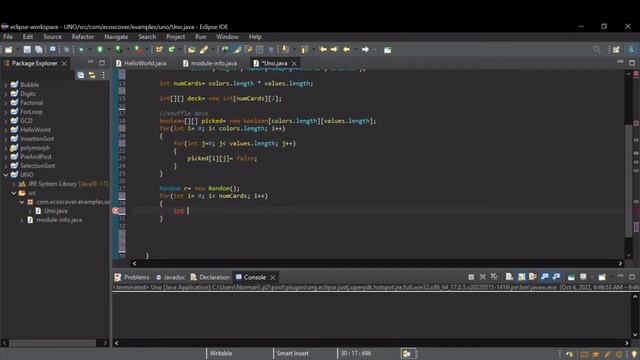
Task: Close the Package Explorer view tab
Action: click(x=64, y=63)
